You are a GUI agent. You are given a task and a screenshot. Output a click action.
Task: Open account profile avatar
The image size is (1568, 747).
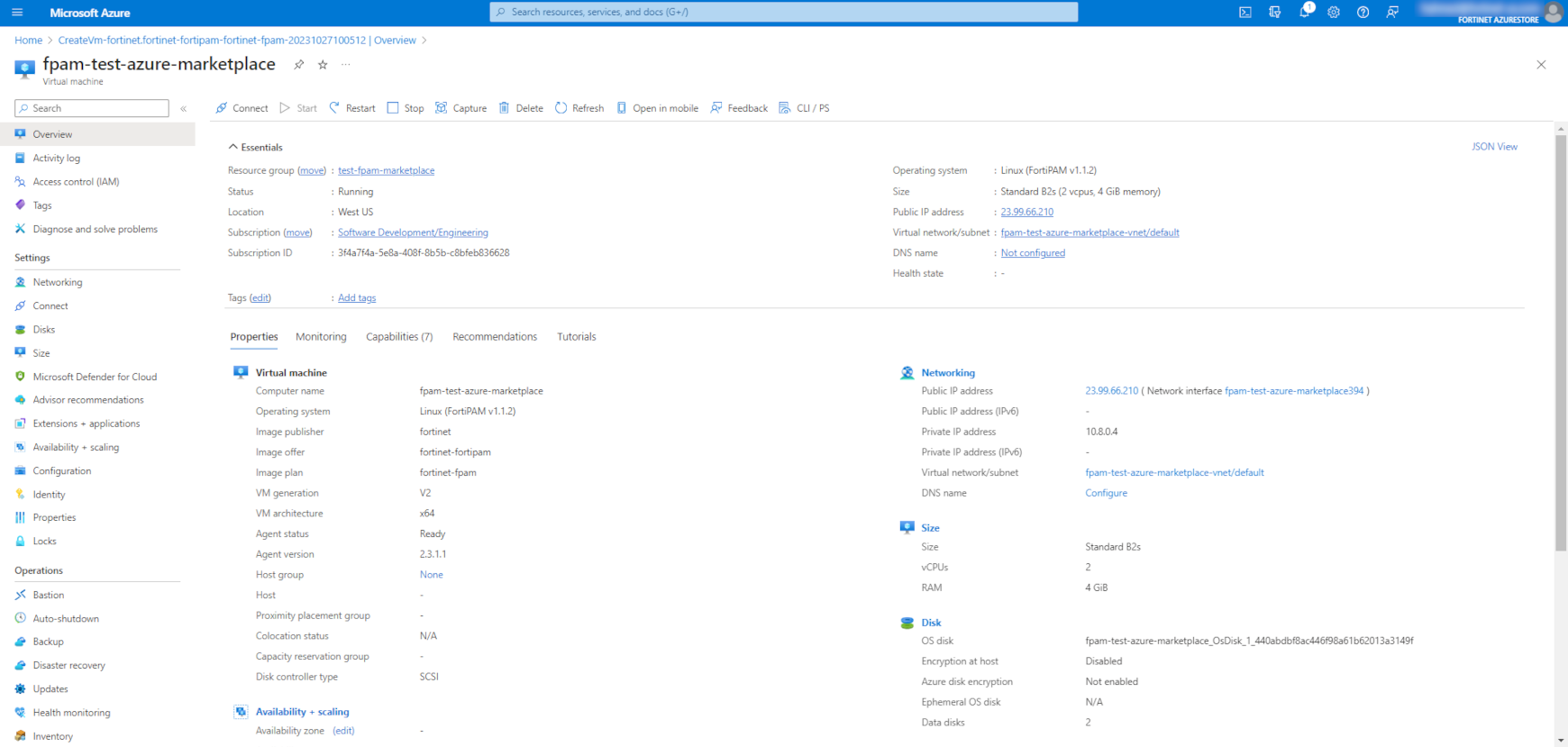coord(1554,12)
